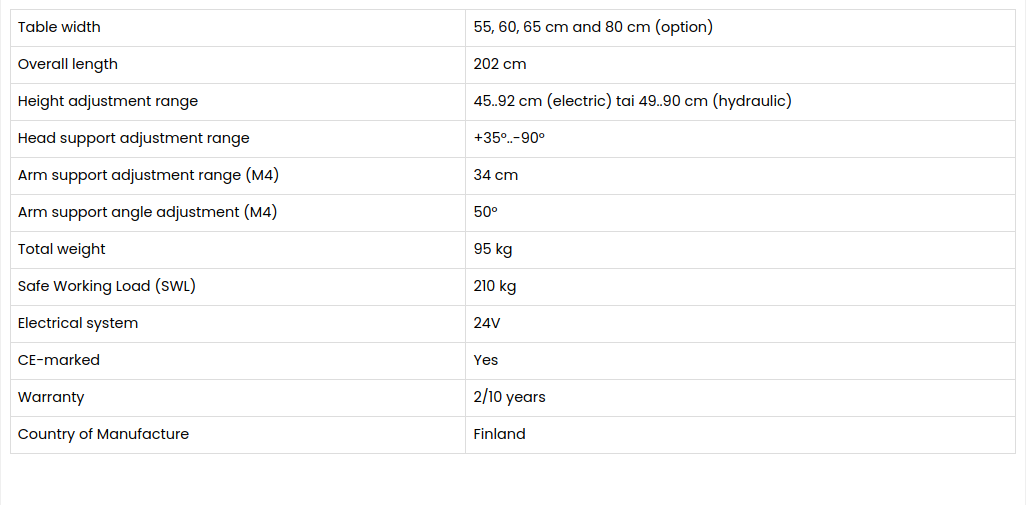Viewport: 1035px width, 505px height.
Task: Click the "Electrical system" row label
Action: pos(78,323)
